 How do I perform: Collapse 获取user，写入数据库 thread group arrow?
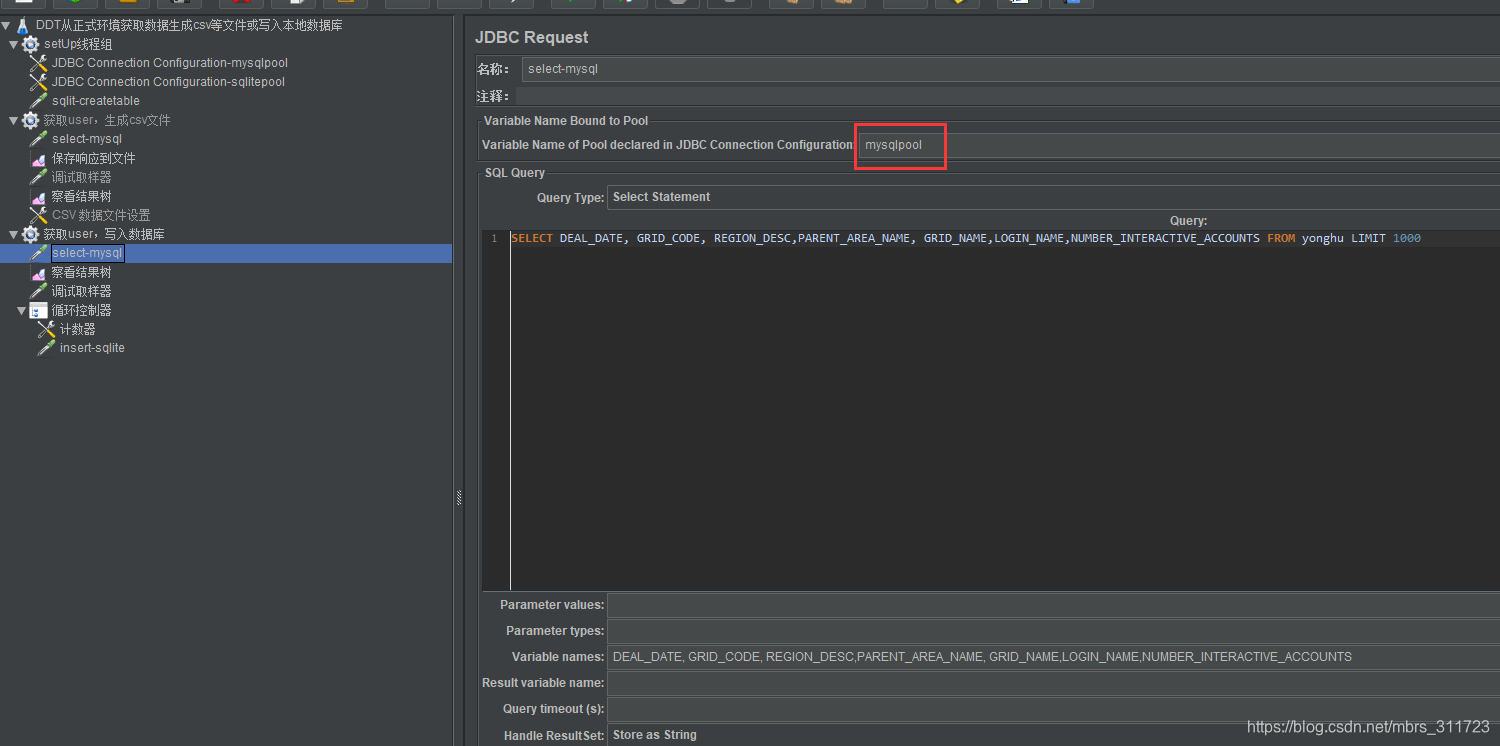(x=14, y=234)
